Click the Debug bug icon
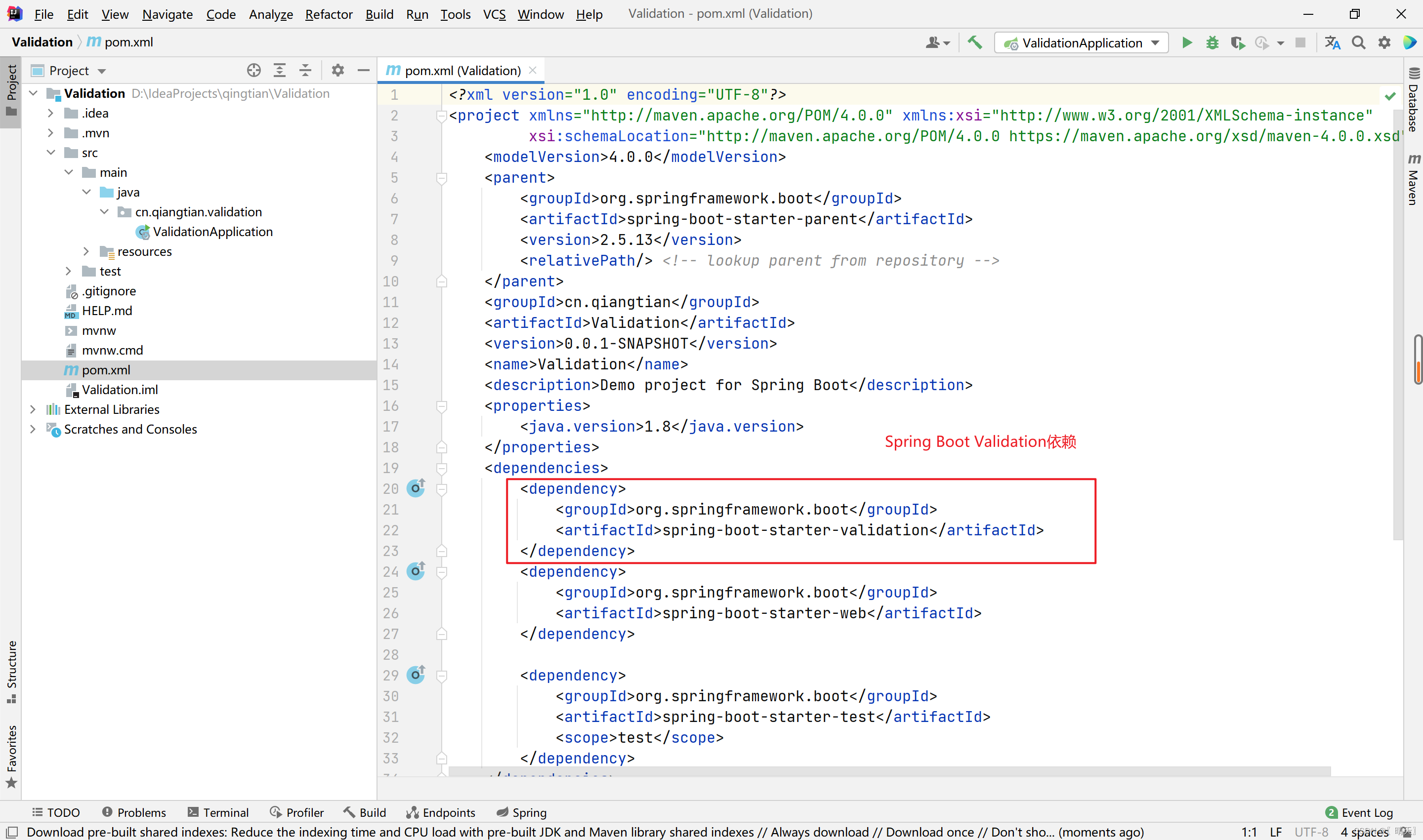The image size is (1423, 840). [1212, 43]
